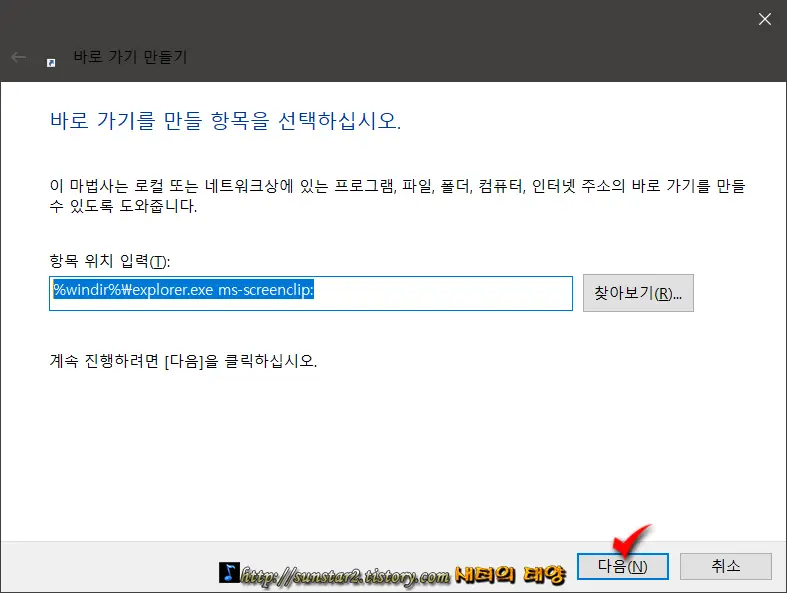The height and width of the screenshot is (593, 787).
Task: Click the wizard description starting 이 마법사는
Action: (x=397, y=196)
